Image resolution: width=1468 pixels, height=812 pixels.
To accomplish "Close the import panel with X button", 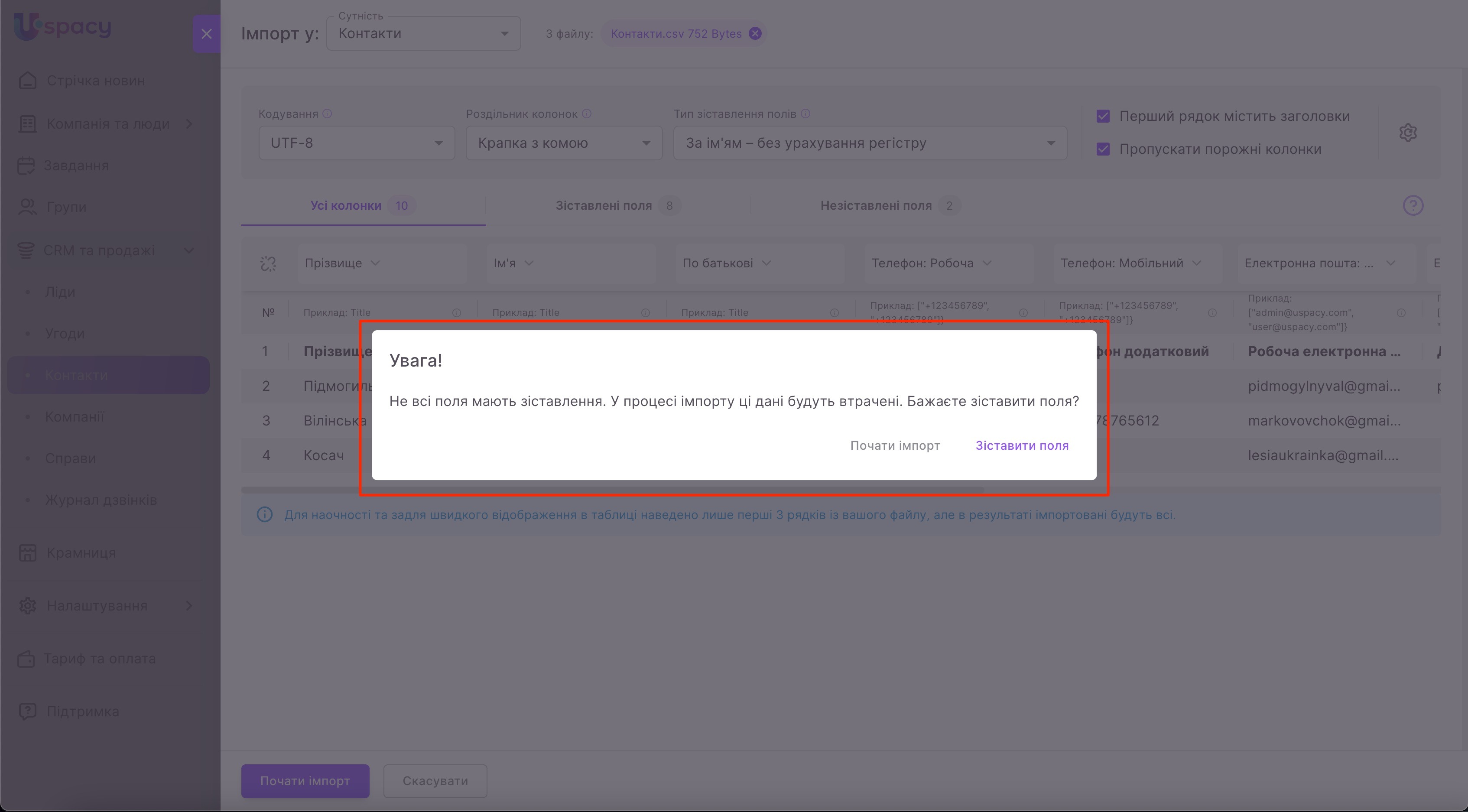I will tap(206, 34).
